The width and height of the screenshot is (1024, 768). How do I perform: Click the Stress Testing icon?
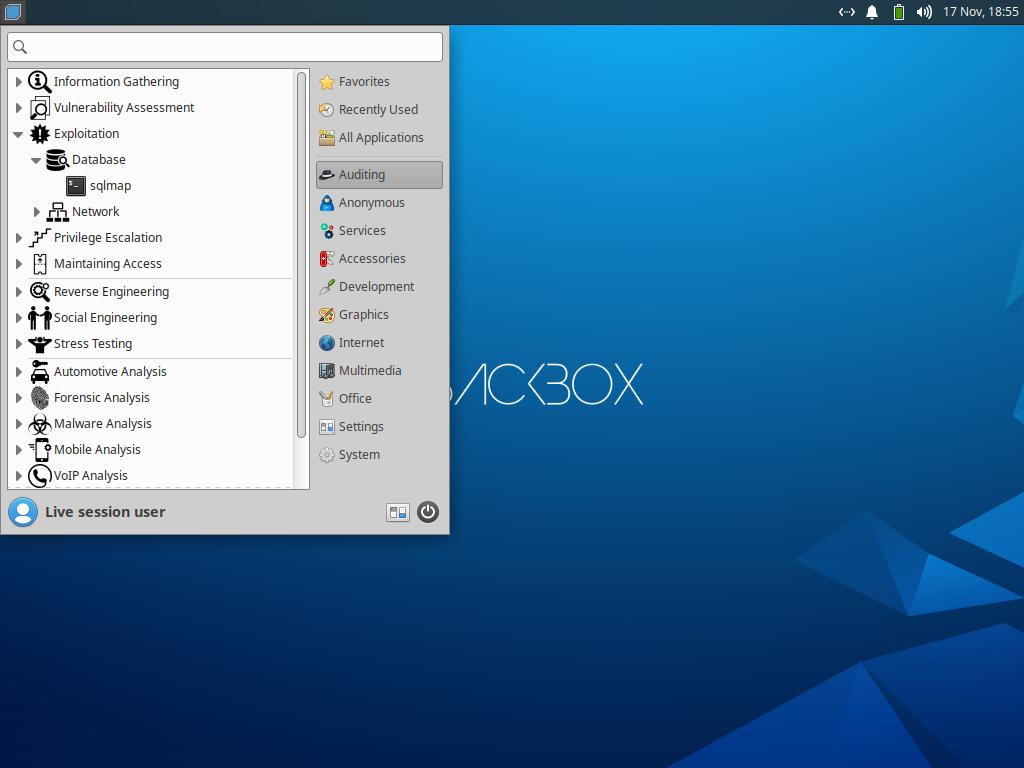(x=39, y=344)
